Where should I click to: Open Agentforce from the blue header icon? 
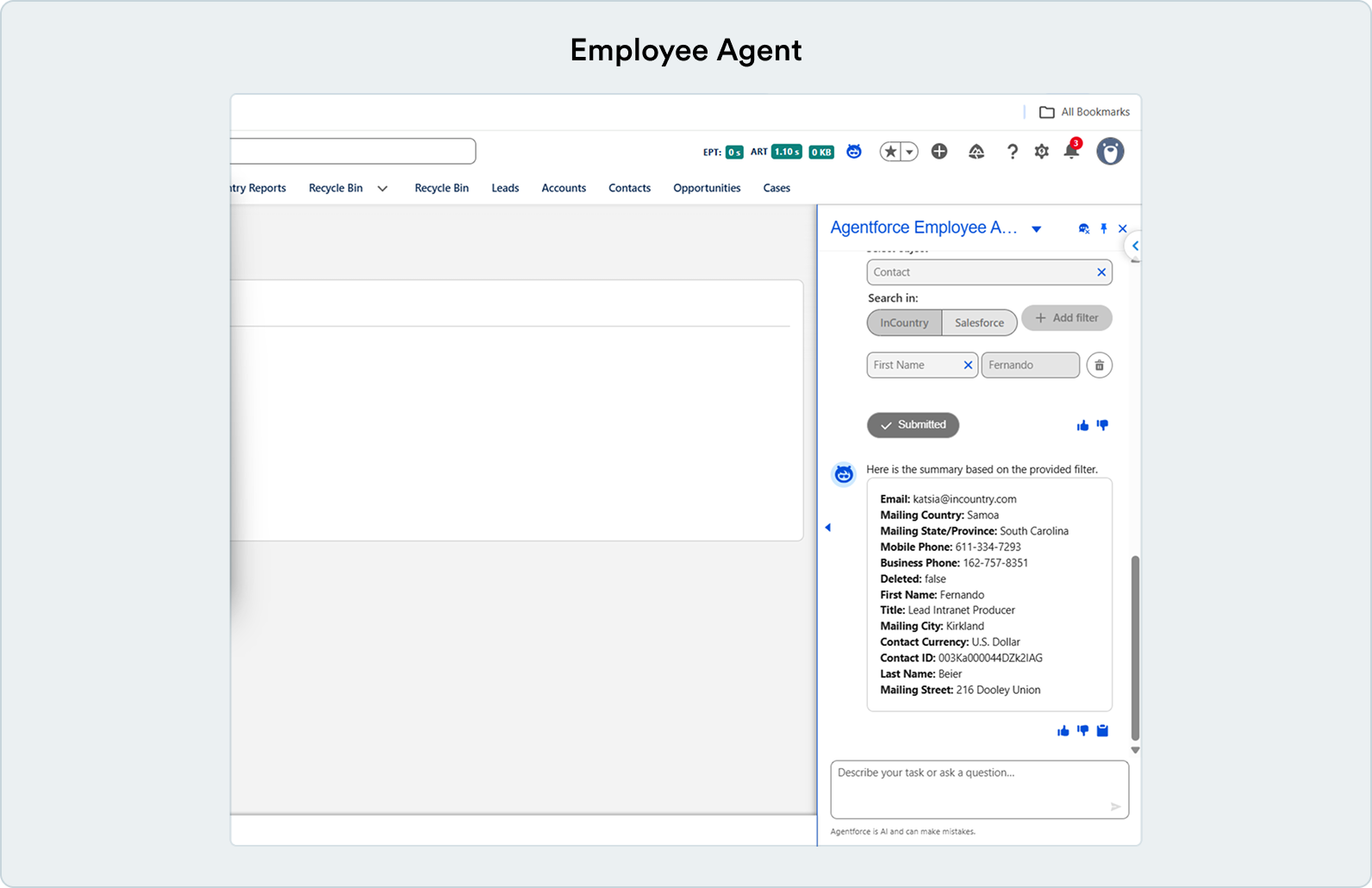click(x=854, y=152)
